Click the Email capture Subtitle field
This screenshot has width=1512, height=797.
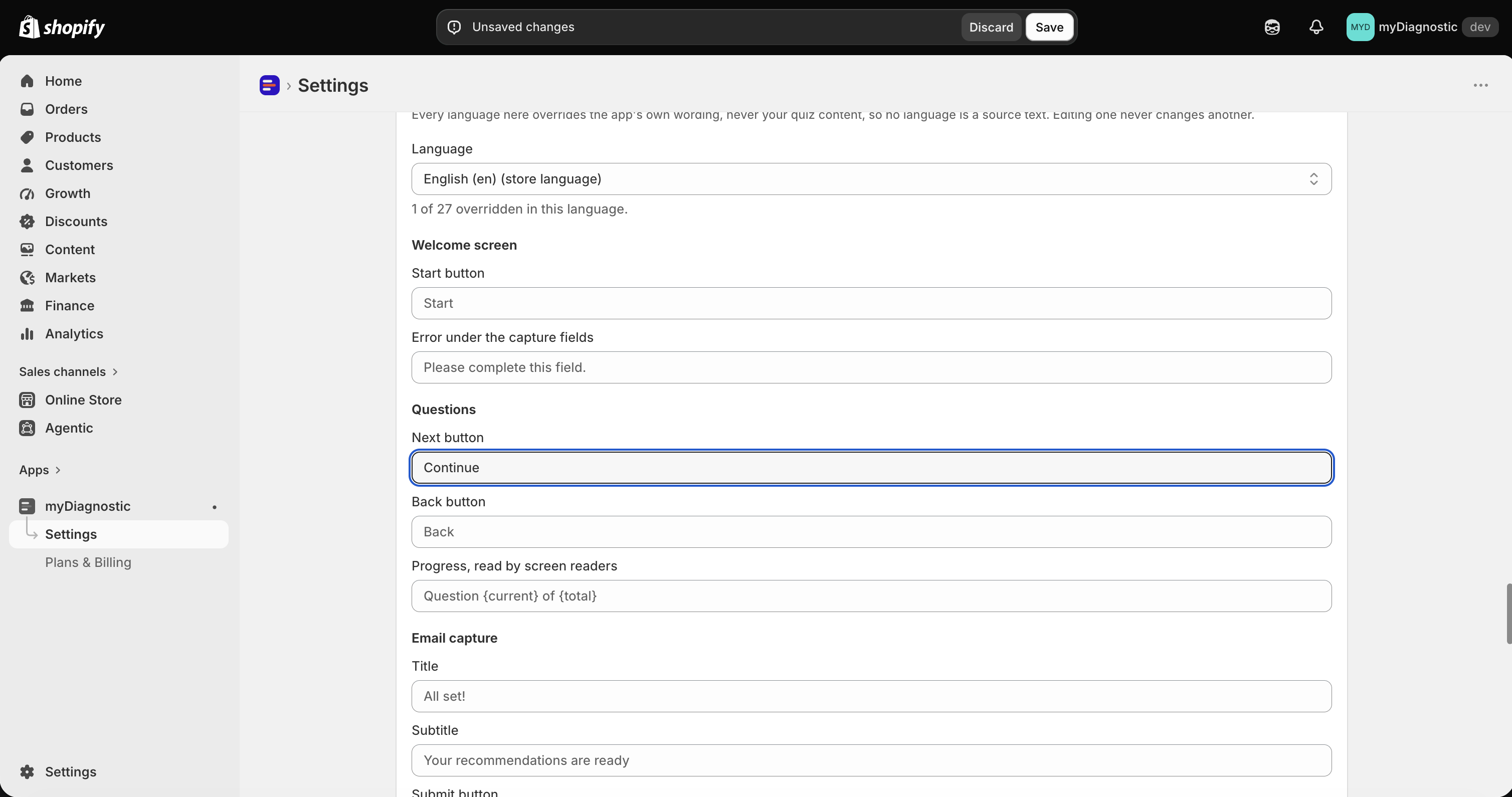tap(871, 760)
